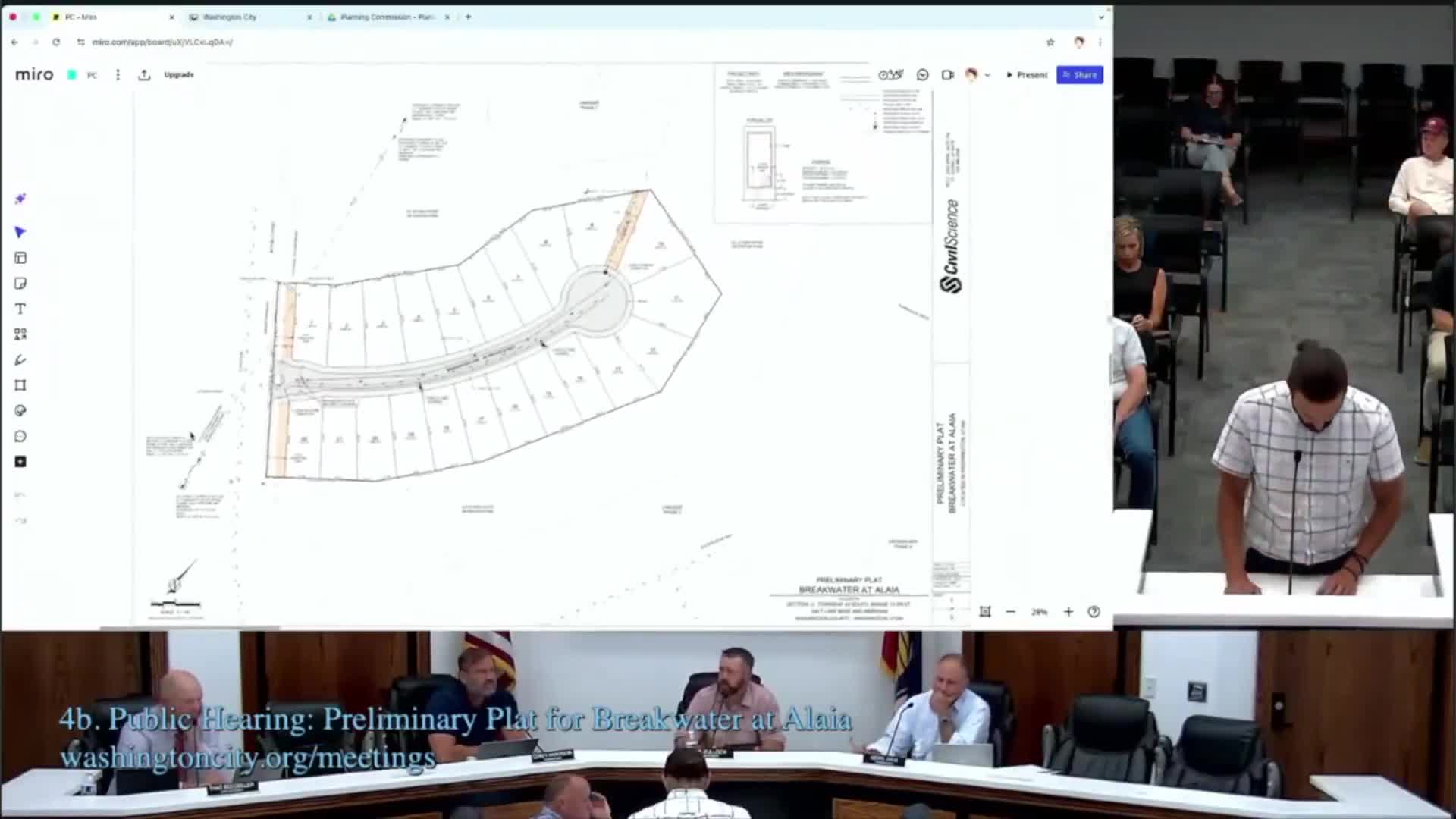Open the comment tool in left toolbar
This screenshot has height=819, width=1456.
pyautogui.click(x=20, y=436)
